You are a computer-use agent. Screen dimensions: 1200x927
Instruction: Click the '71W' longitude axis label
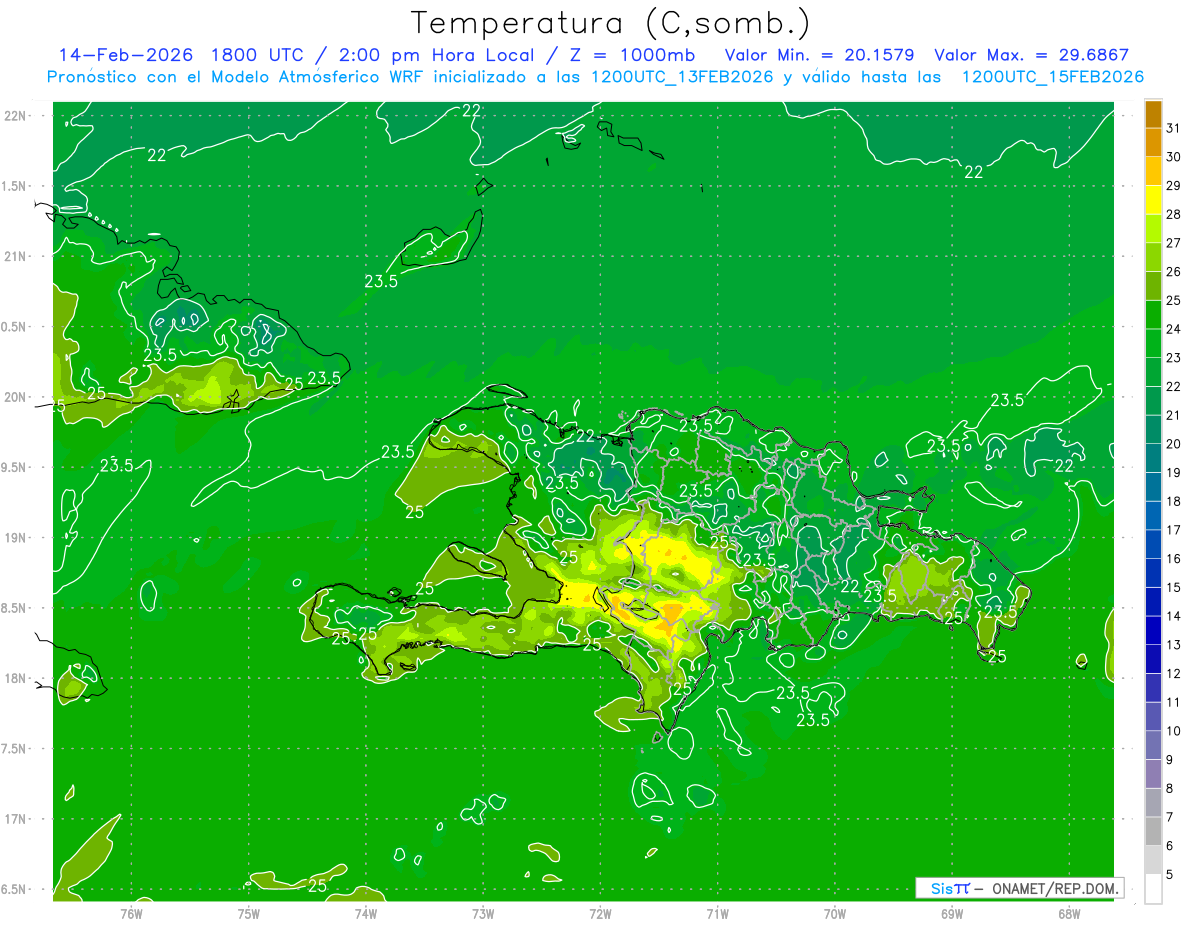[x=717, y=913]
